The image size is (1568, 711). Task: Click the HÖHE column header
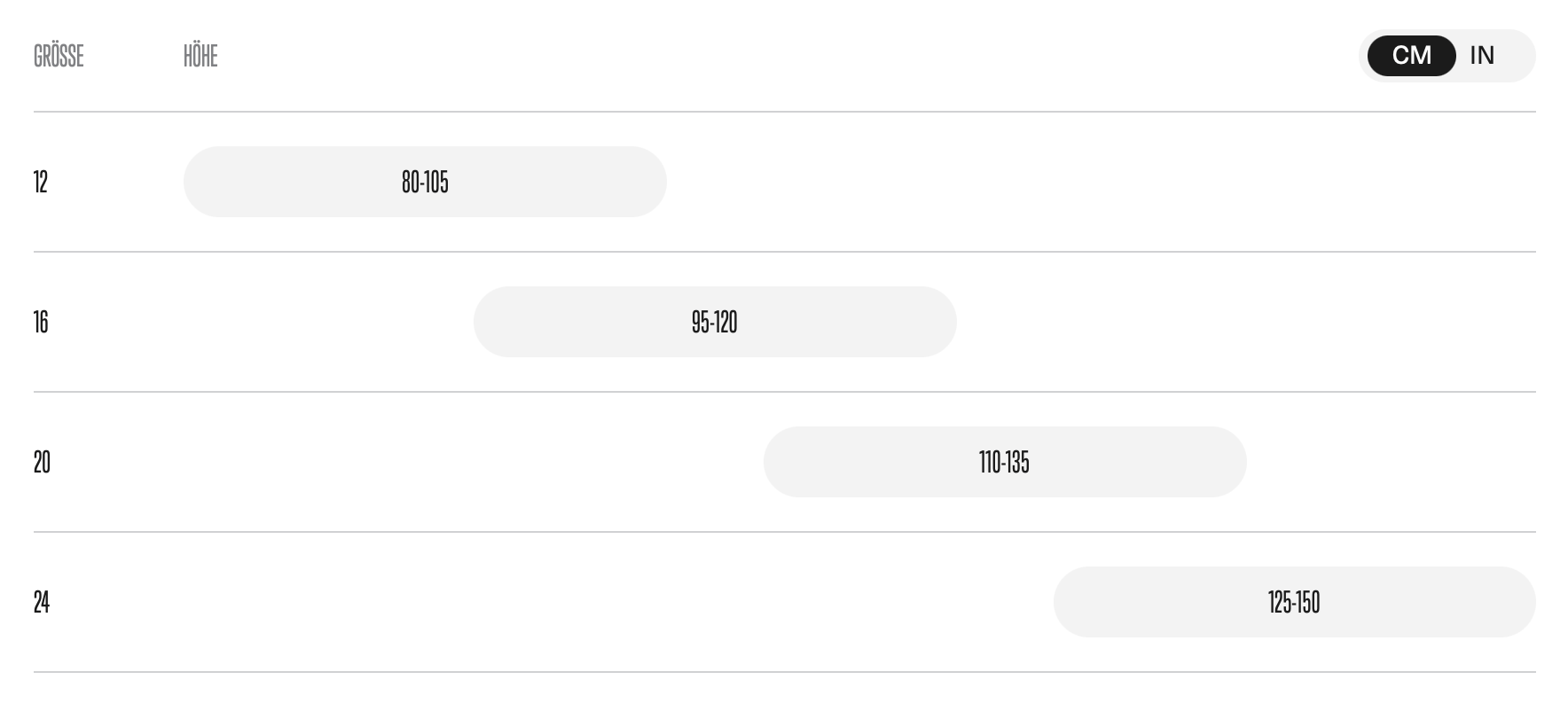(200, 56)
